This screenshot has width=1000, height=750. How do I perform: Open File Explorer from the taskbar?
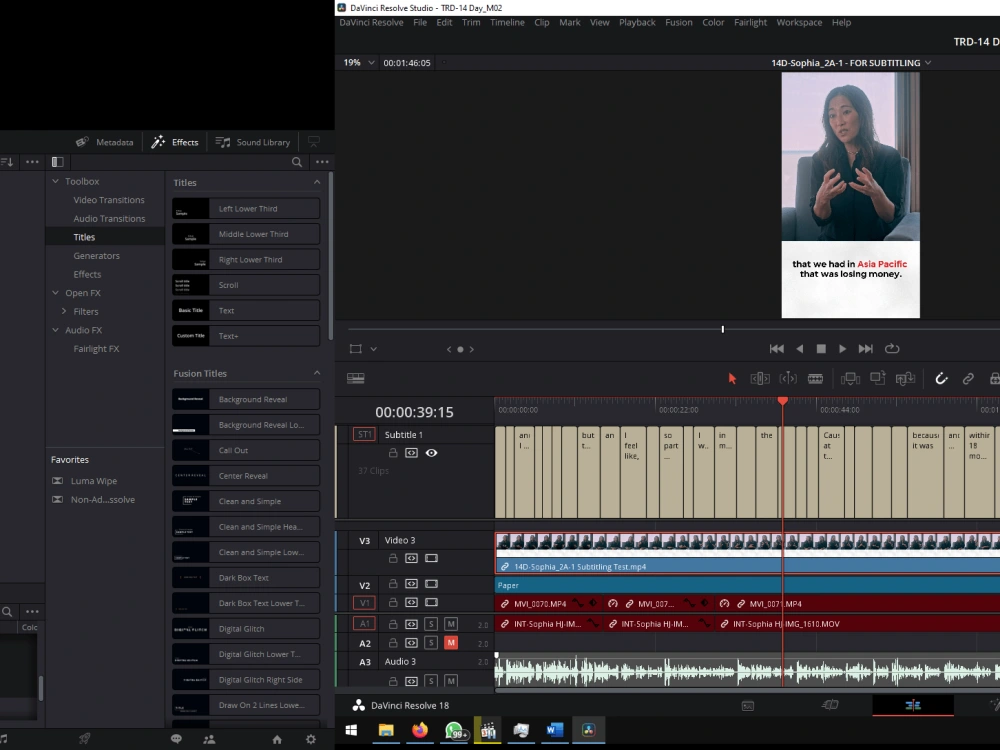click(x=386, y=730)
